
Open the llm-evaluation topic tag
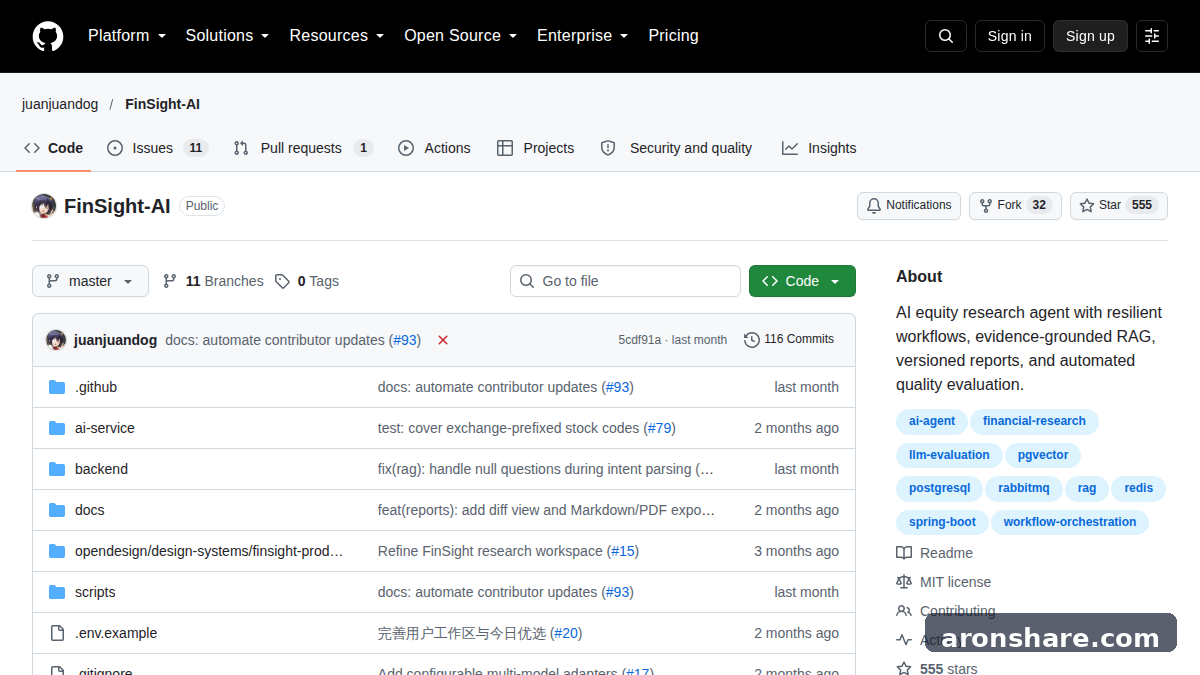click(949, 455)
